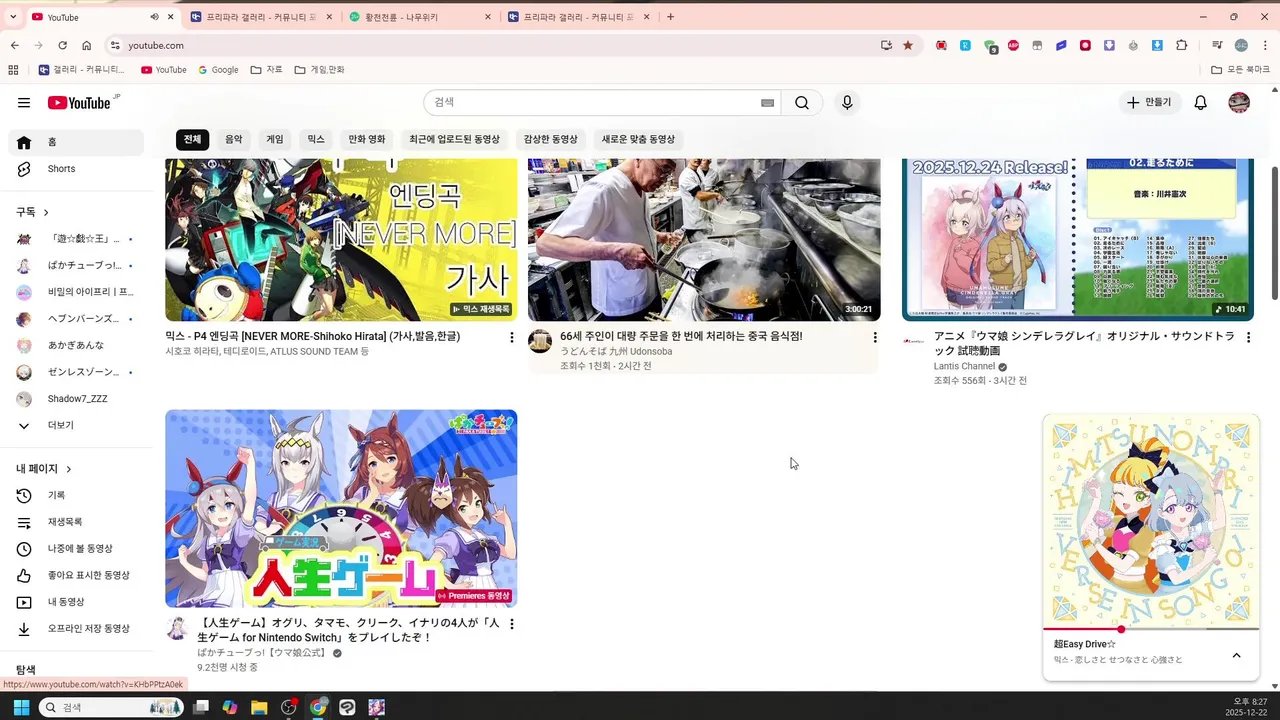Image resolution: width=1280 pixels, height=720 pixels.
Task: Open the Lantis Channel link
Action: (964, 367)
